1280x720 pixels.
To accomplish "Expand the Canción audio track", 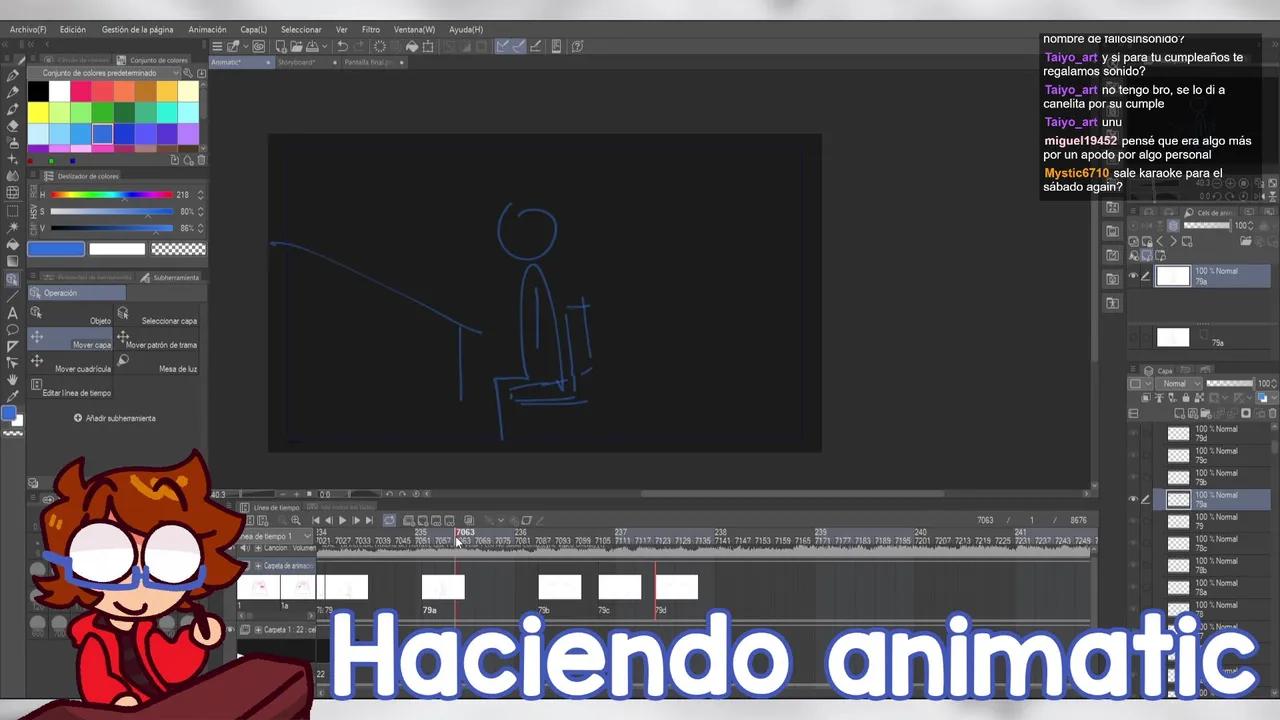I will [257, 548].
